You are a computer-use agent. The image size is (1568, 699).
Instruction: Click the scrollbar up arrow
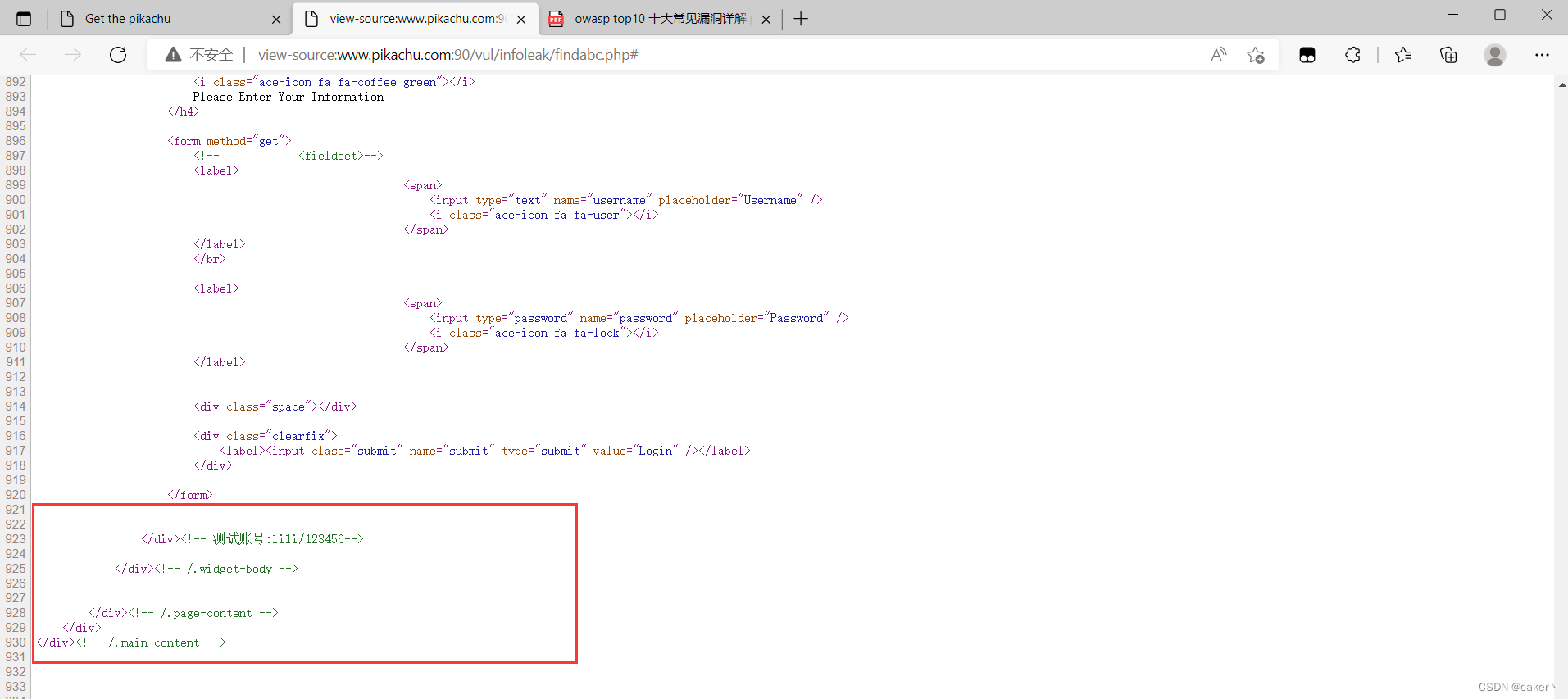click(1561, 84)
